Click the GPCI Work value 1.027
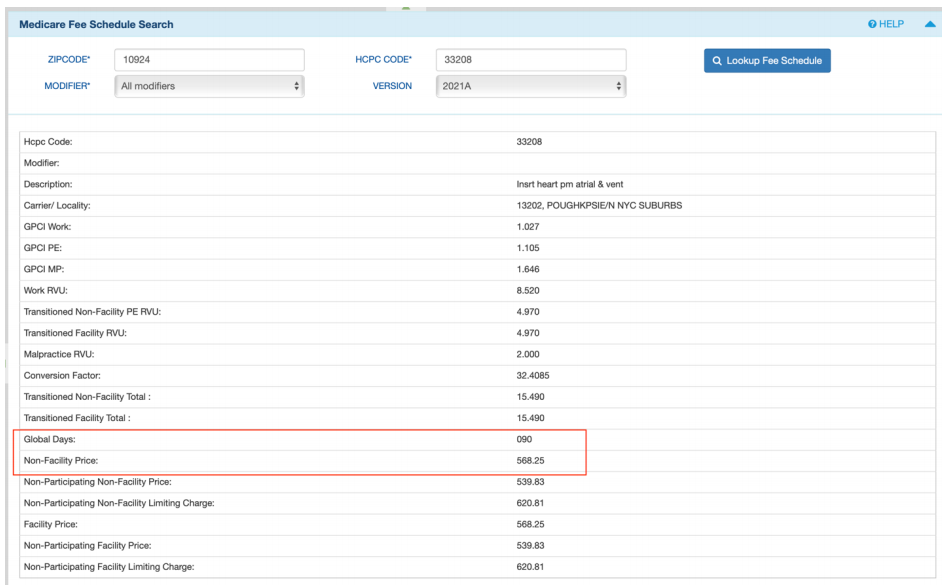Screen dimensions: 950x585 527,227
